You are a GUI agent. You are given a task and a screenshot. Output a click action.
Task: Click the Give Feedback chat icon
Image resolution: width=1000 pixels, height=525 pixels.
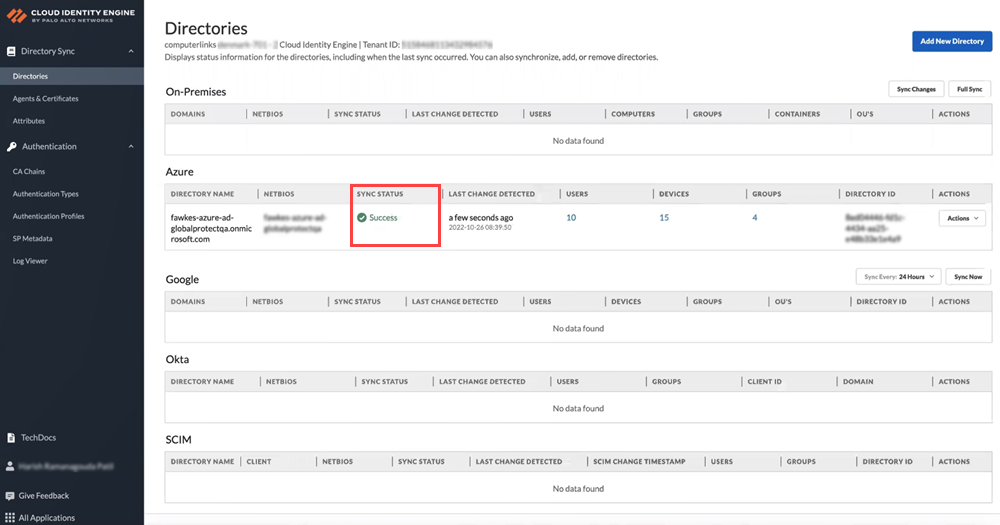[x=11, y=496]
